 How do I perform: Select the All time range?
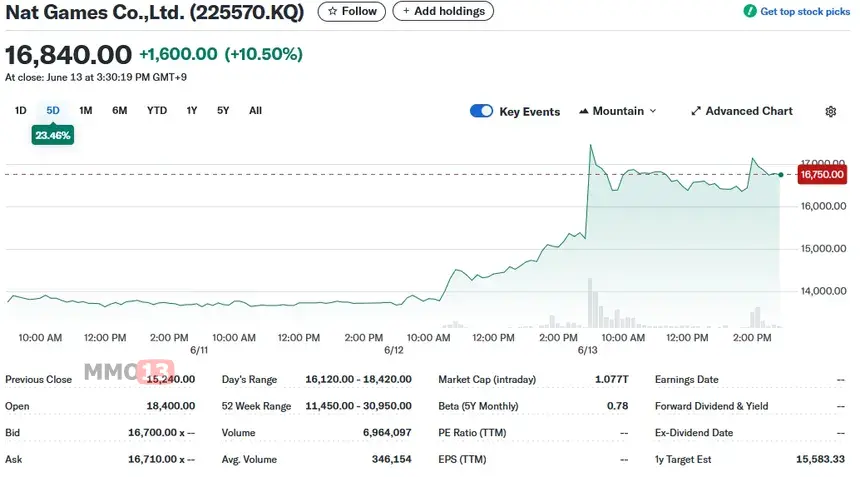pos(255,111)
